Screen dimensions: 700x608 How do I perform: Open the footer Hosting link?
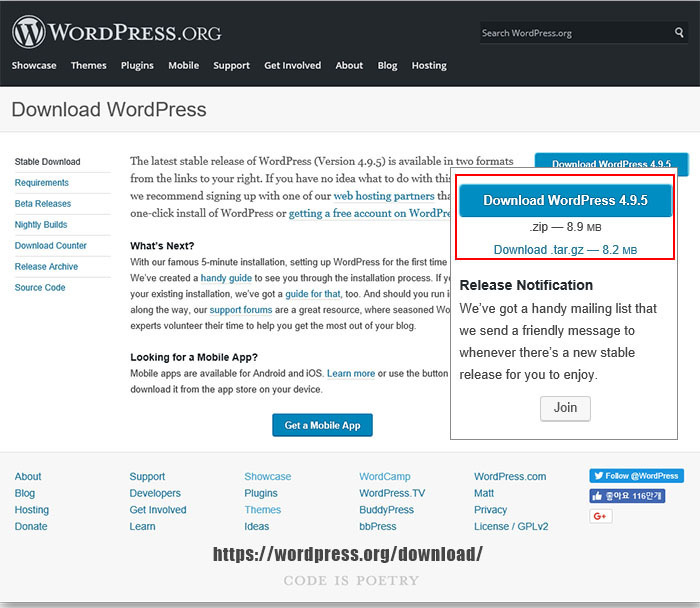tap(32, 510)
